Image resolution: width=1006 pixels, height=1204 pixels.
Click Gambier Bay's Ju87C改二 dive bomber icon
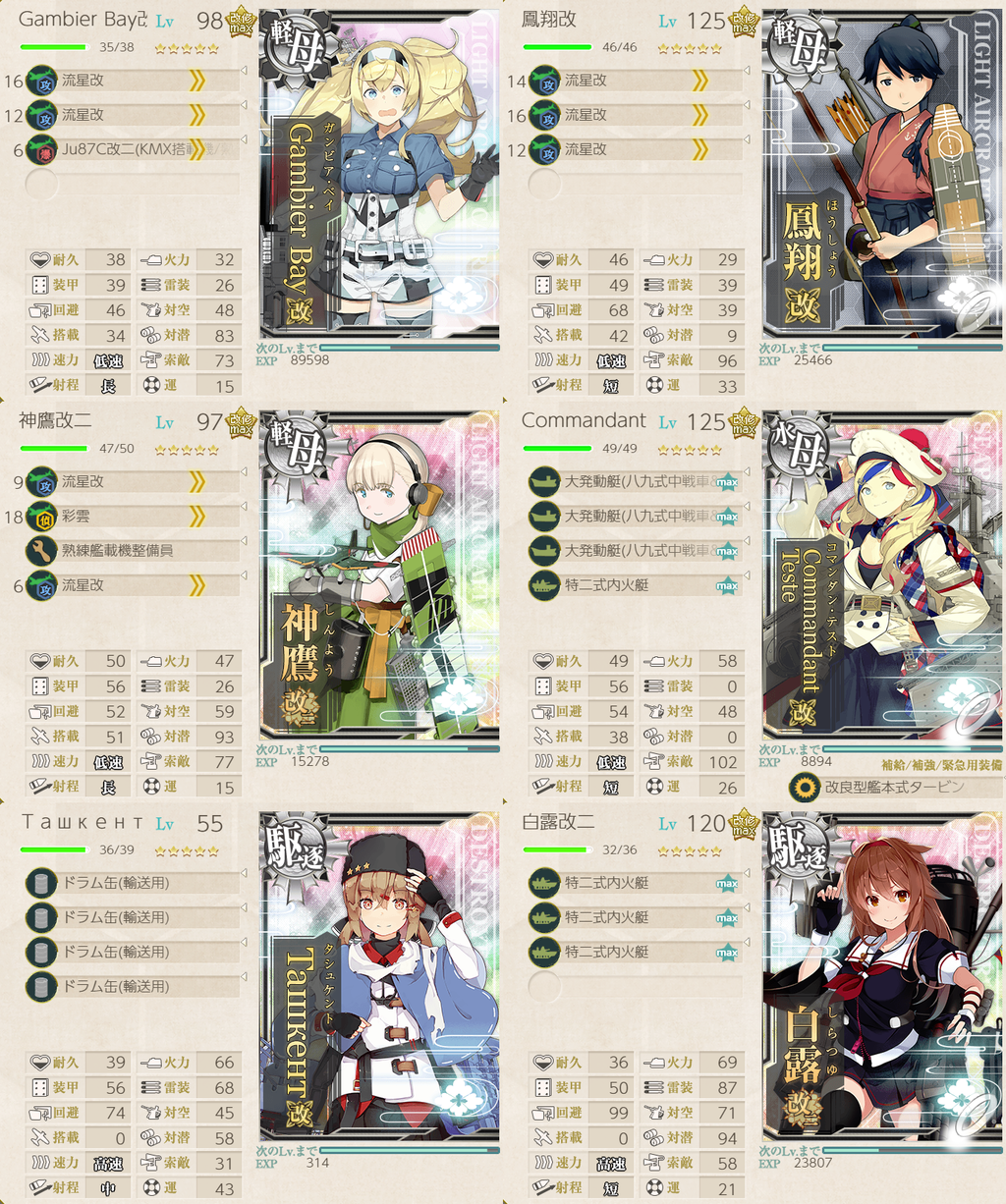41,149
